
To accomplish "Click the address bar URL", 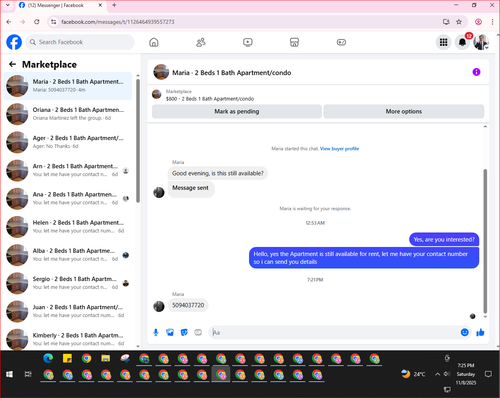I will (118, 22).
